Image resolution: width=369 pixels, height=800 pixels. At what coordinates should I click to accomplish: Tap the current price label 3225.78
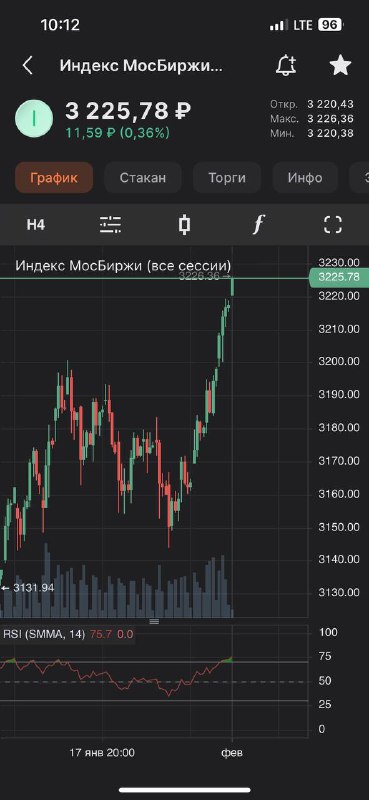(339, 277)
